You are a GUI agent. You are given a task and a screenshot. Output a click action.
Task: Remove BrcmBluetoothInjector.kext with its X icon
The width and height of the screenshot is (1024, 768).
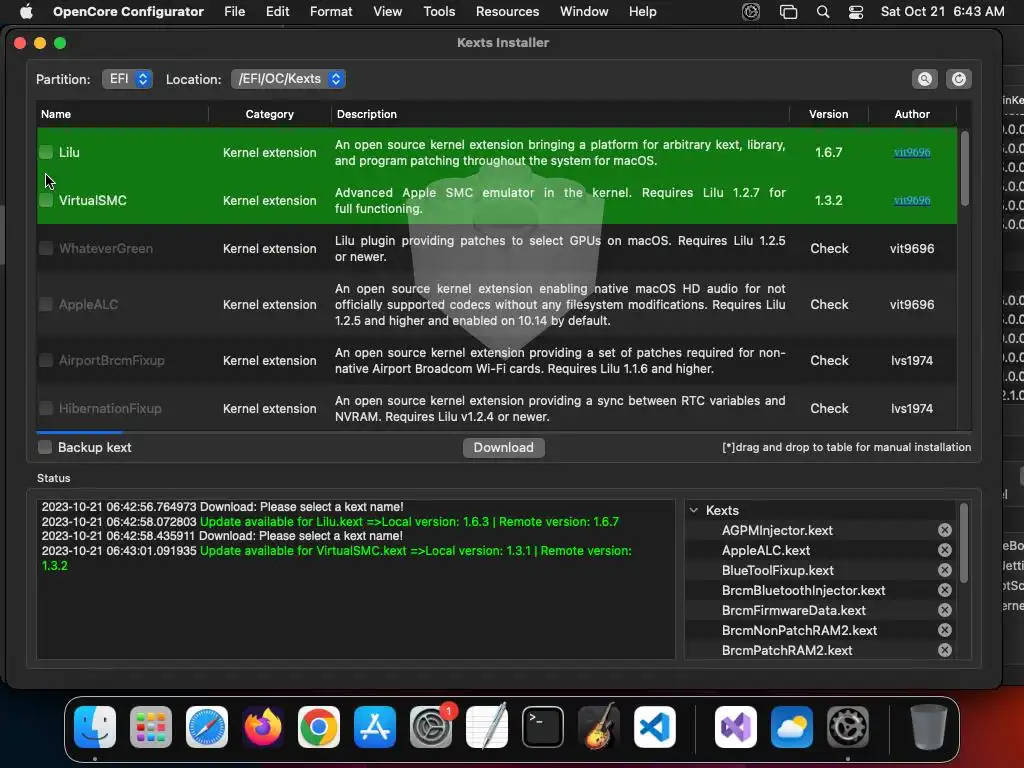tap(944, 590)
